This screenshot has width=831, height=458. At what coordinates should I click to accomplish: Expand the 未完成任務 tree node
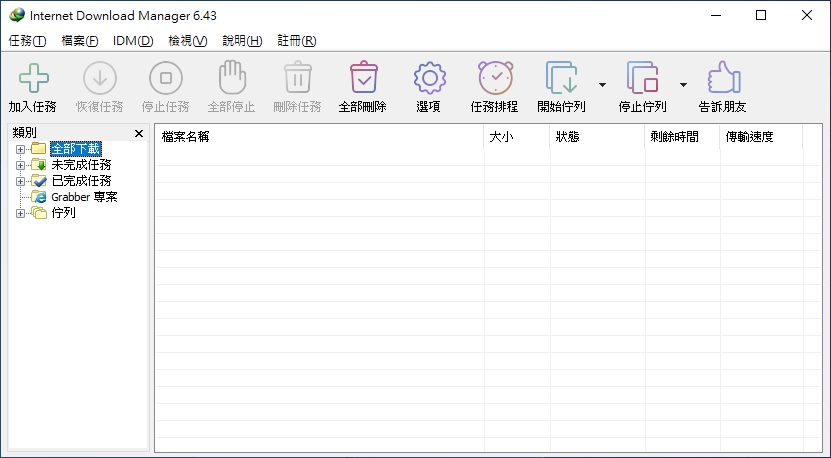tap(20, 165)
